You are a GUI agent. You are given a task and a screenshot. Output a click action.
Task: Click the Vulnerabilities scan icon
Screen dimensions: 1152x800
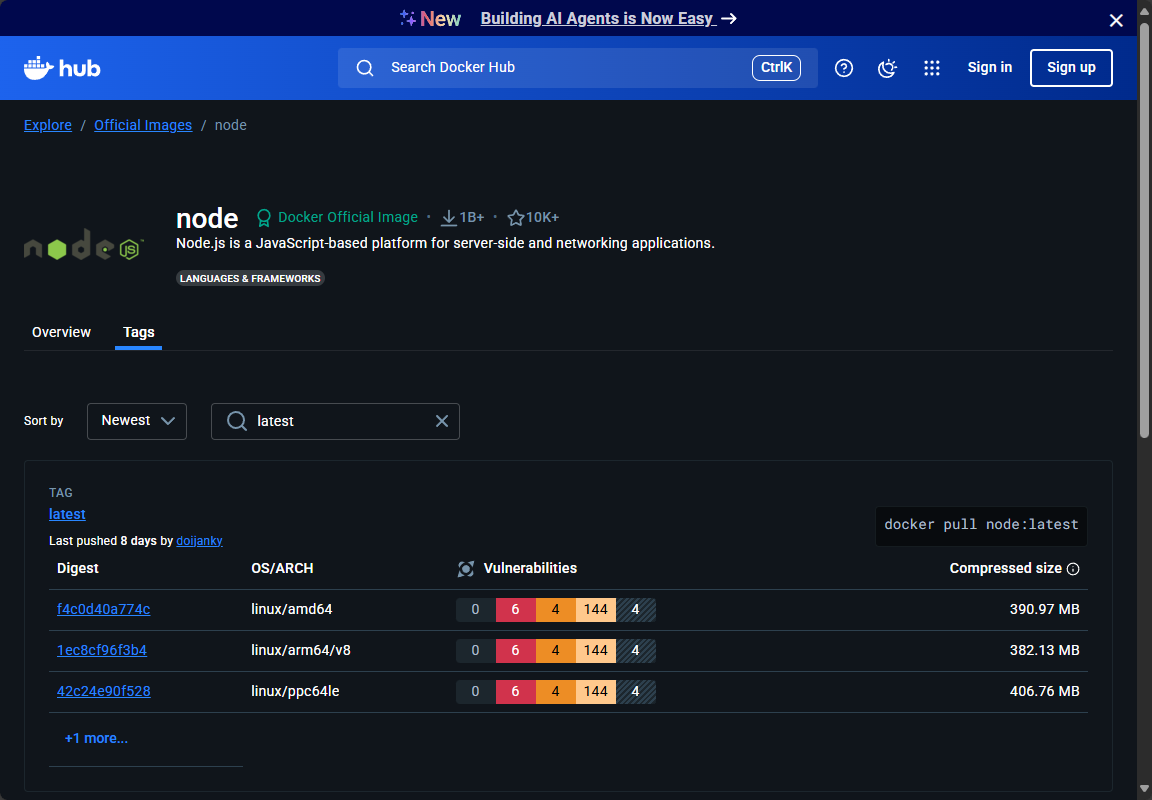pyautogui.click(x=466, y=569)
